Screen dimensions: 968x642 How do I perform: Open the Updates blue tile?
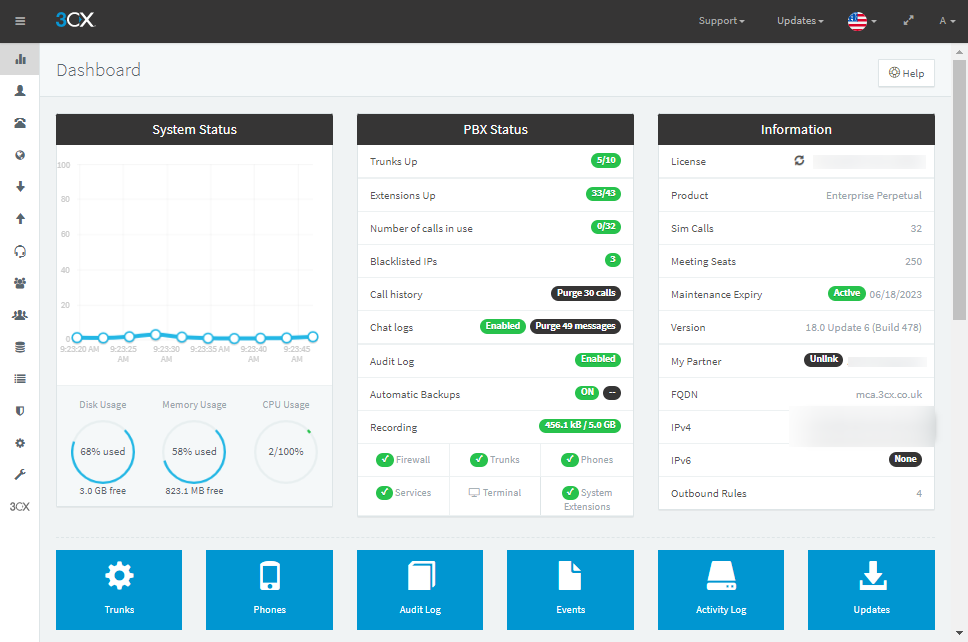tap(872, 590)
